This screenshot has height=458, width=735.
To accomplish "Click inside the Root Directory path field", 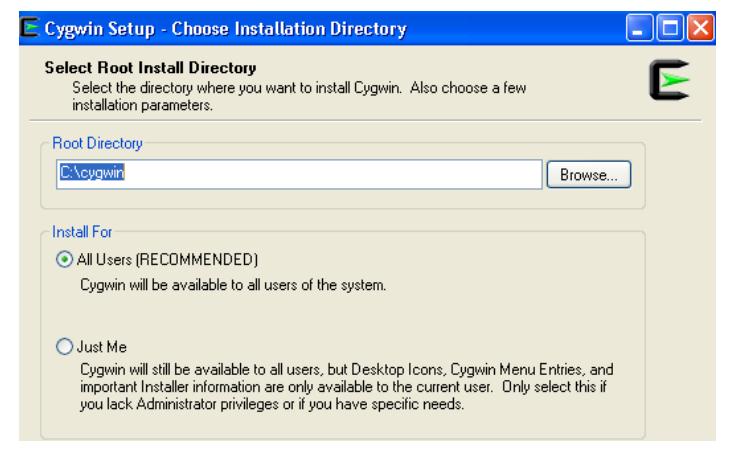I will pyautogui.click(x=340, y=173).
